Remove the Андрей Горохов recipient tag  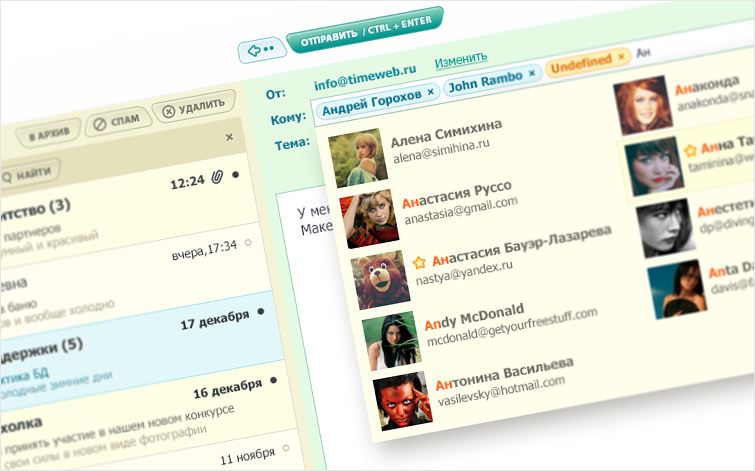[x=430, y=91]
